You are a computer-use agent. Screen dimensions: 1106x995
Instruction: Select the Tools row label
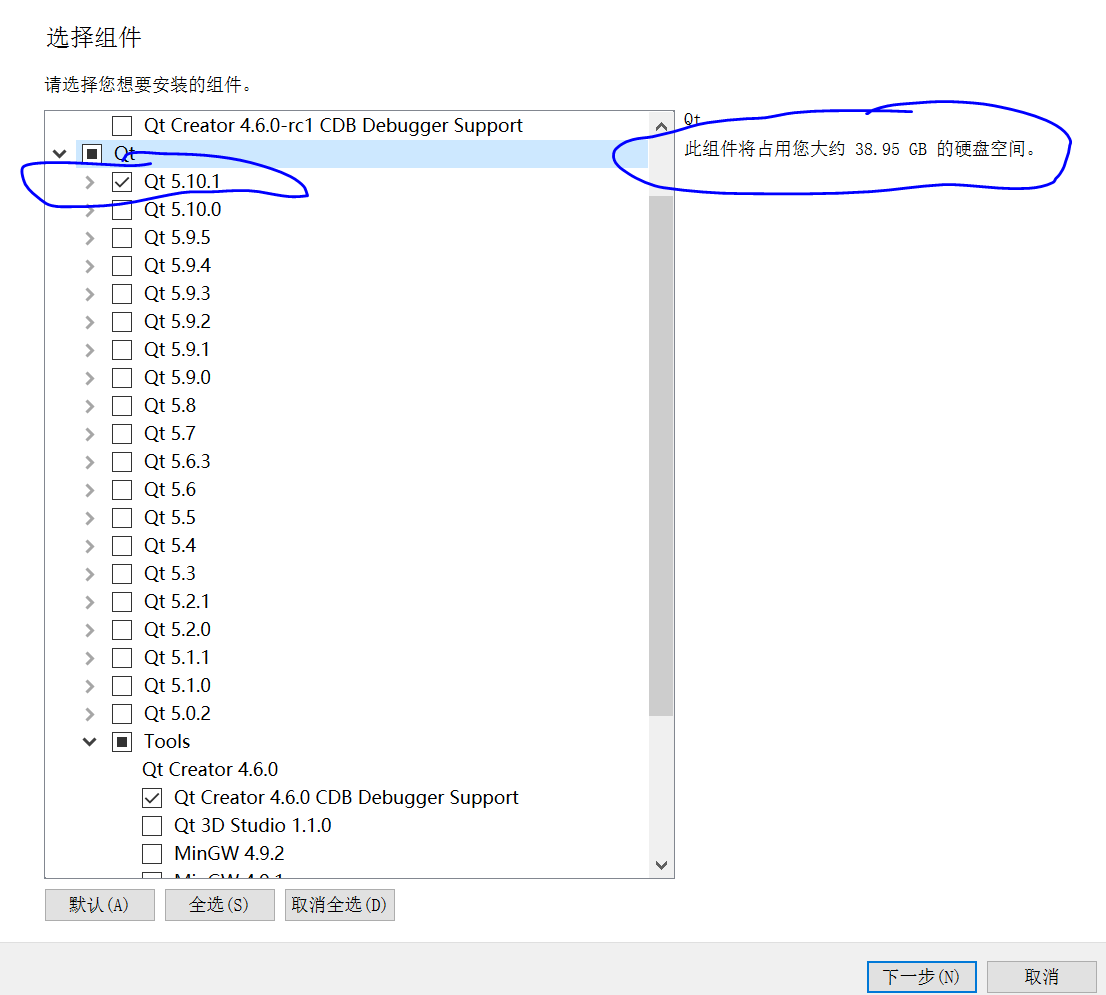coord(167,742)
